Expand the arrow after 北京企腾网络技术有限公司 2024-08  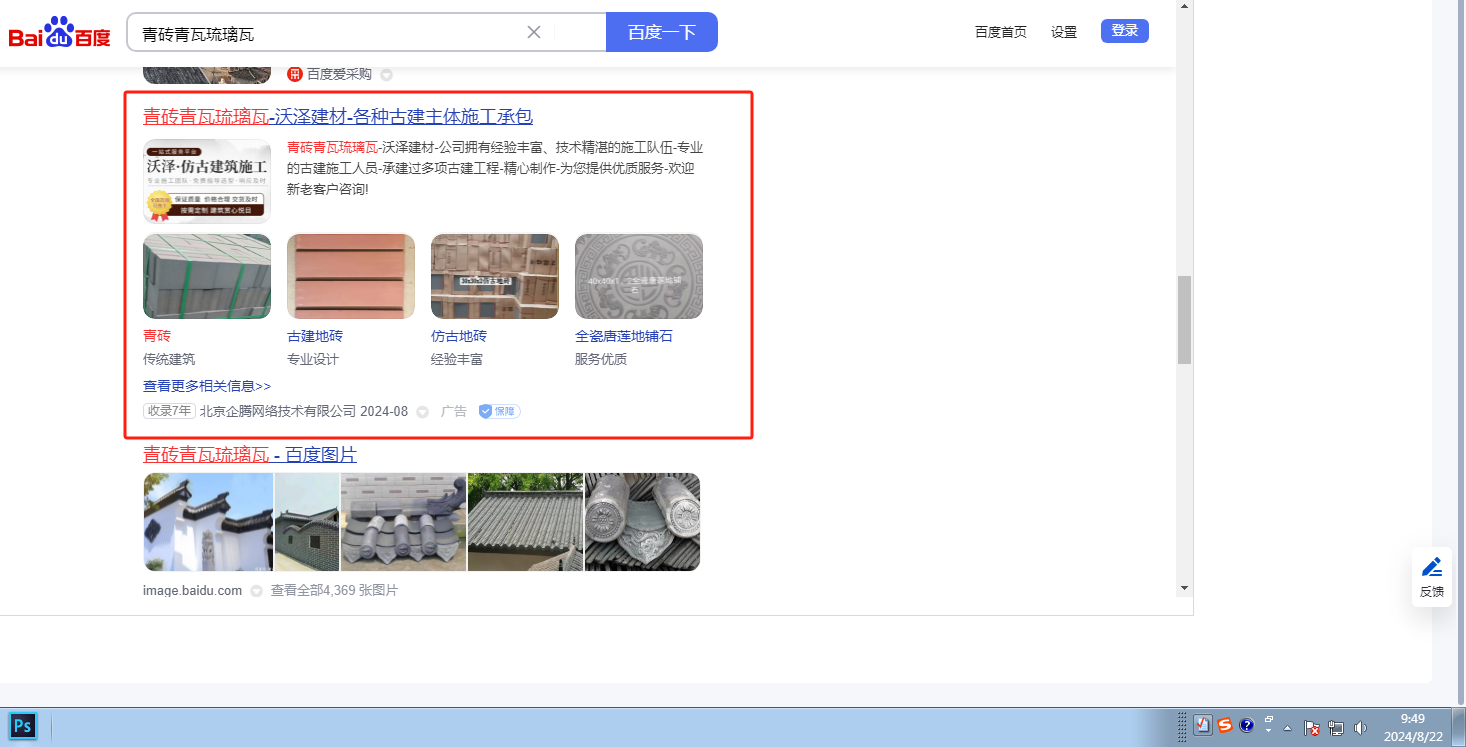click(422, 411)
